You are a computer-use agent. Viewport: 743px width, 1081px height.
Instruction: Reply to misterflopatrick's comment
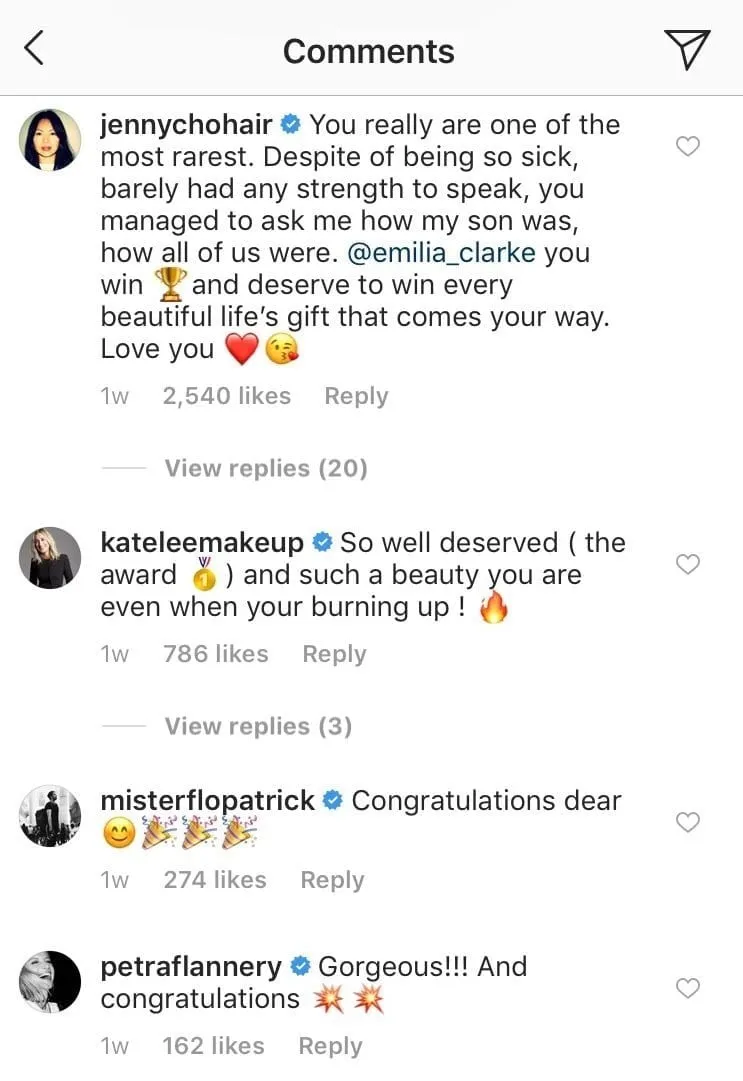[332, 880]
